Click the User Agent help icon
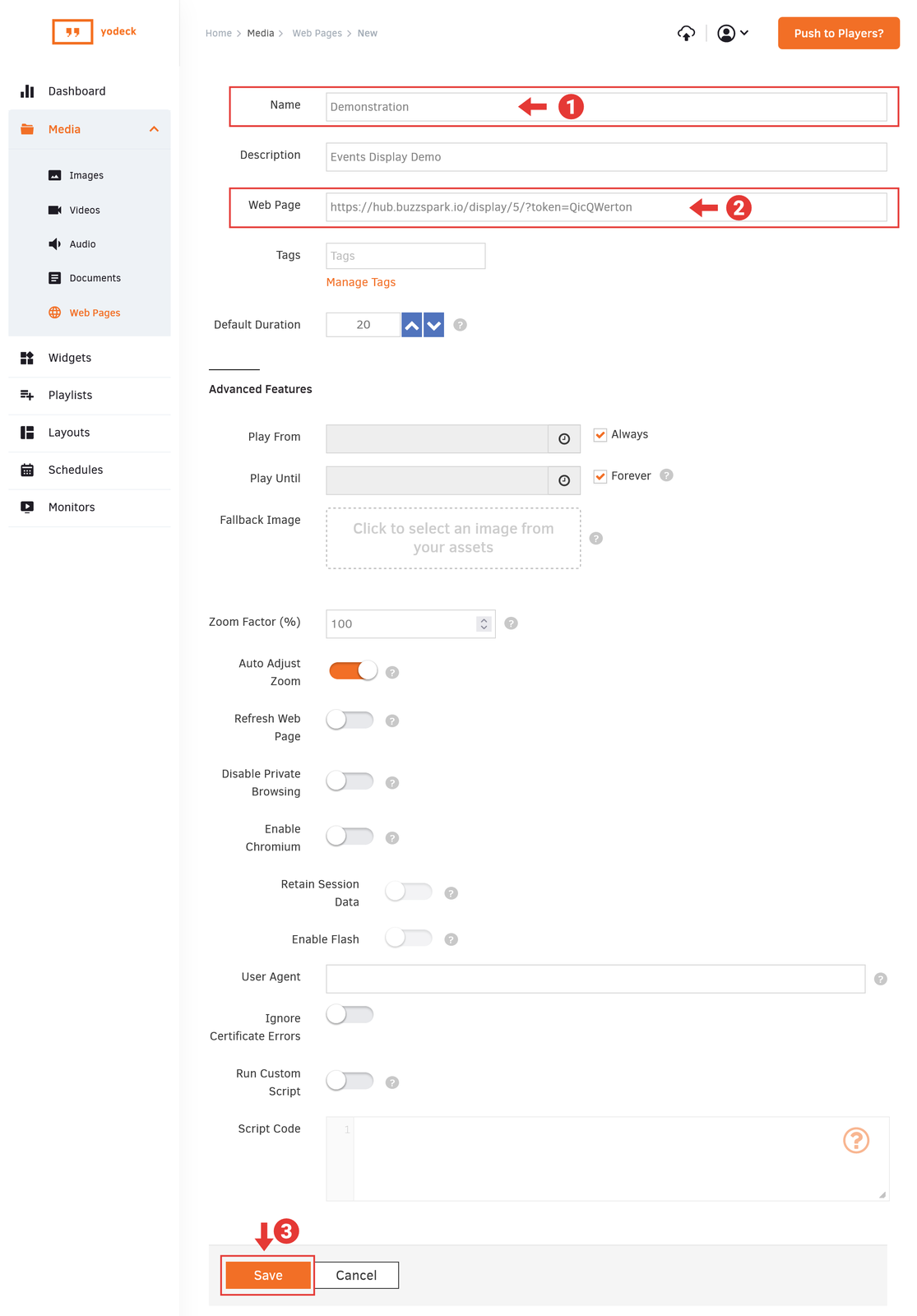Screen dimensions: 917x1316 (880, 979)
